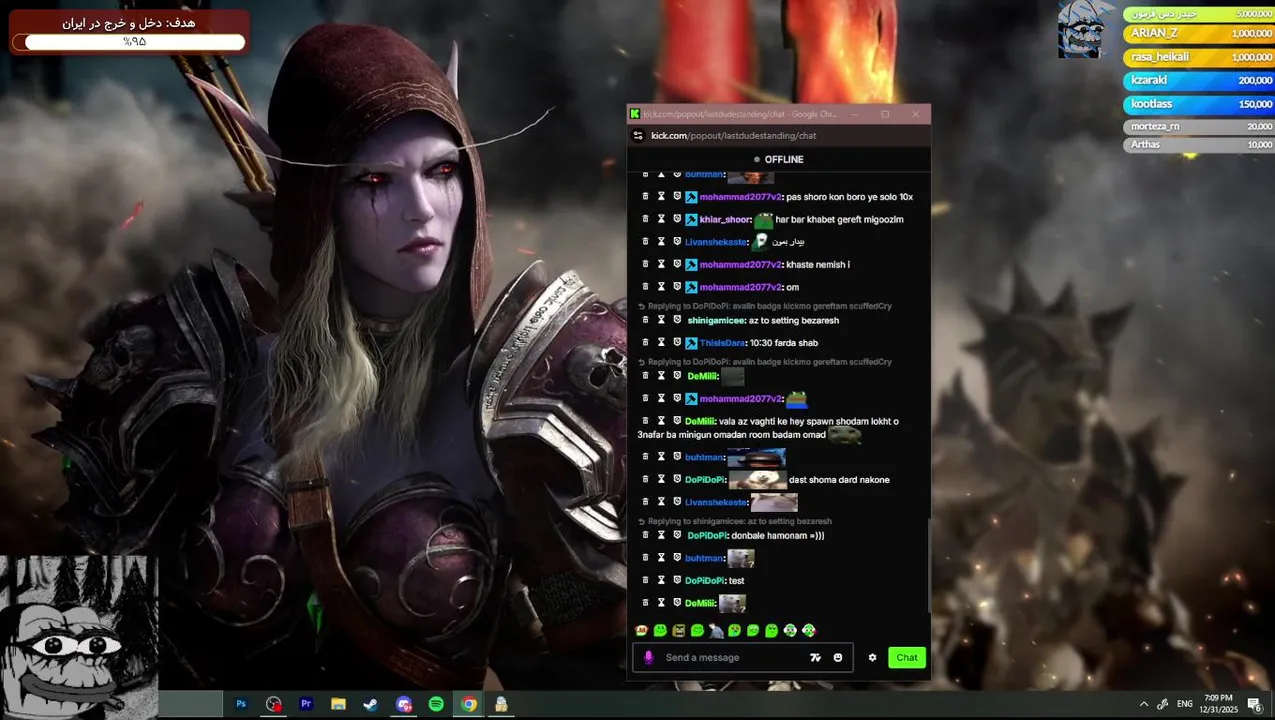The height and width of the screenshot is (720, 1275).
Task: Switch to Google Chrome in the taskbar
Action: (x=468, y=704)
